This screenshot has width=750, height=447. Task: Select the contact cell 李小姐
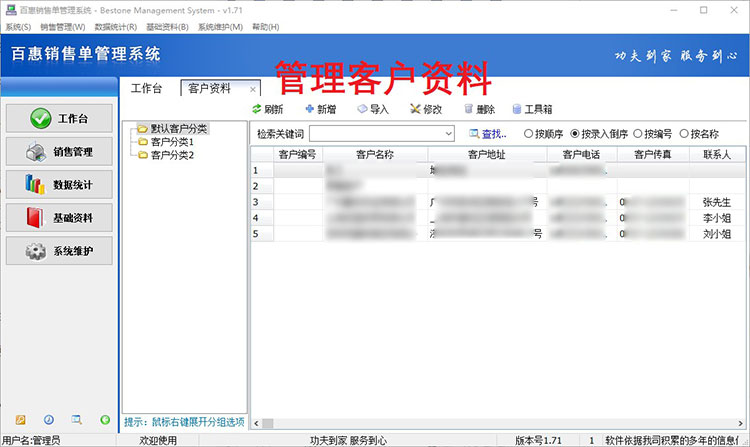[x=717, y=218]
